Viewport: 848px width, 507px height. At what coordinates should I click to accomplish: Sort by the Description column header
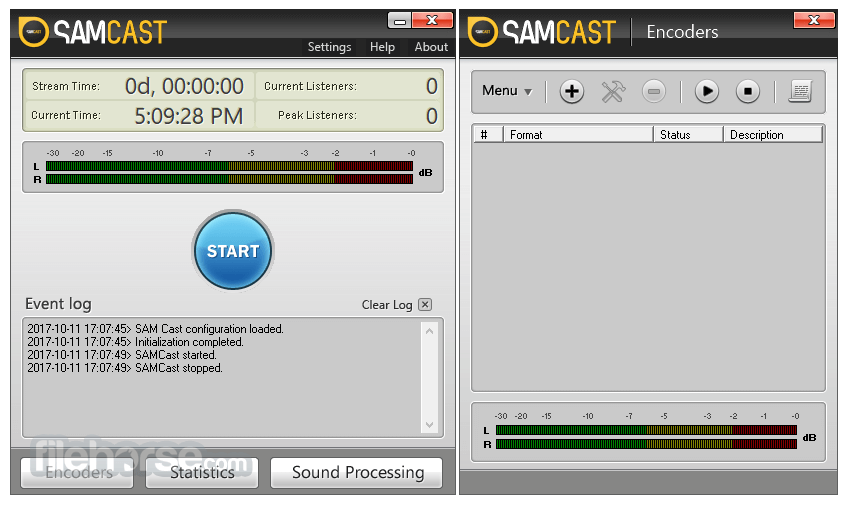[773, 134]
